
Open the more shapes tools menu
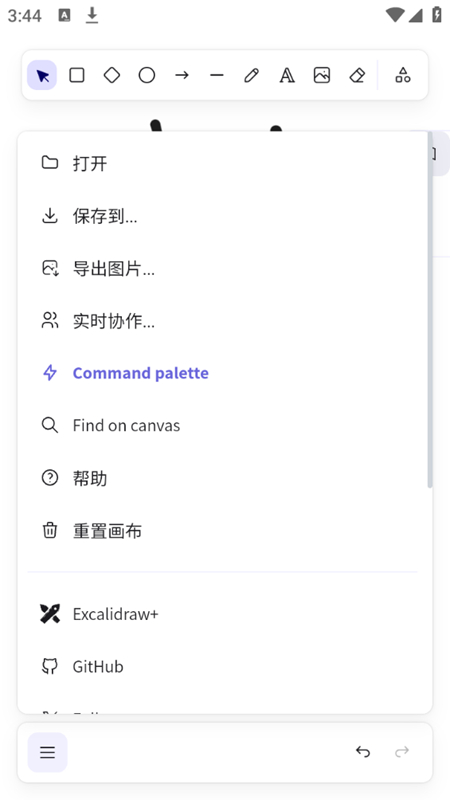(403, 76)
